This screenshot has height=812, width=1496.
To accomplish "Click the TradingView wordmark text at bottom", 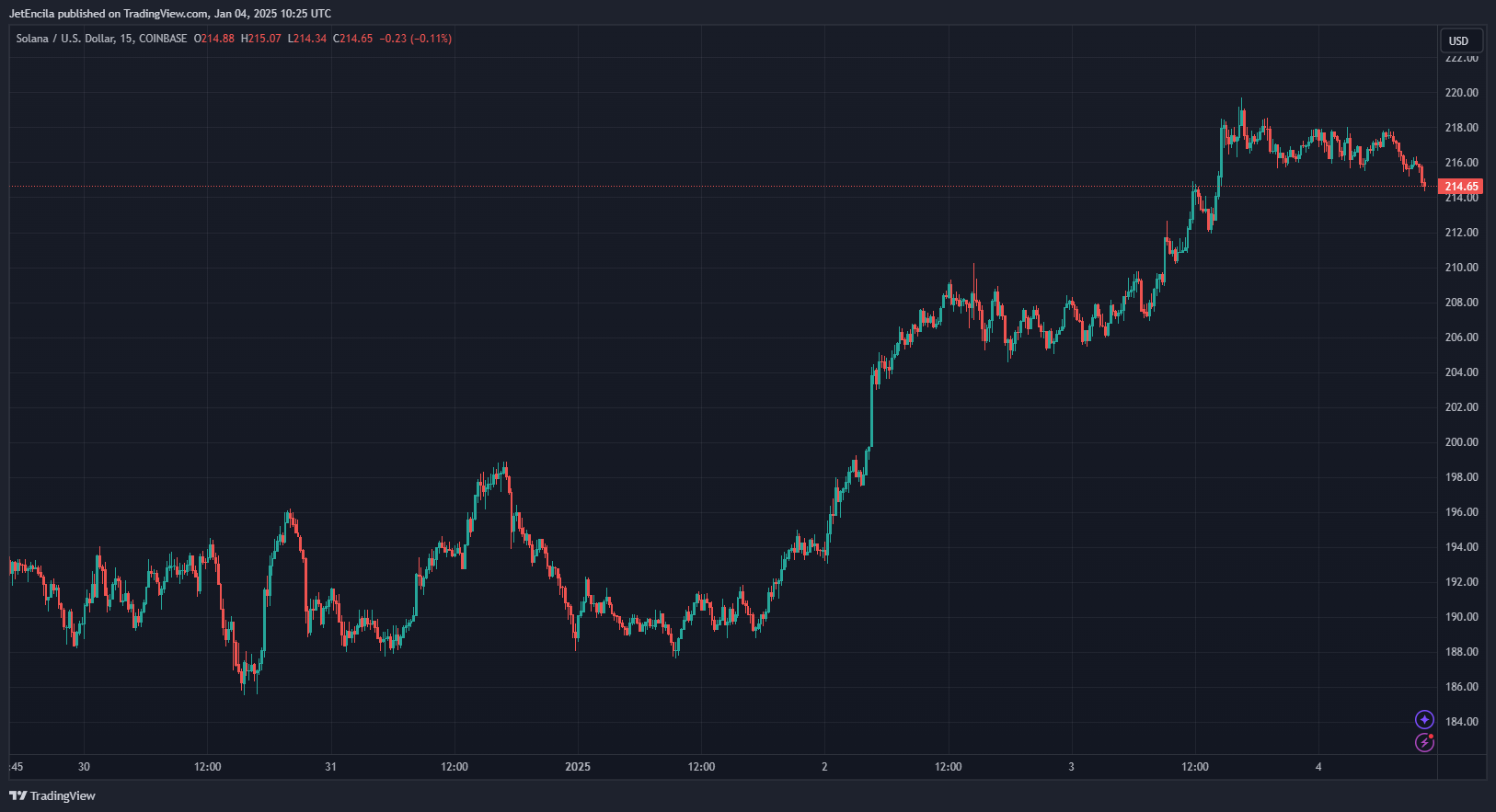I will (63, 795).
